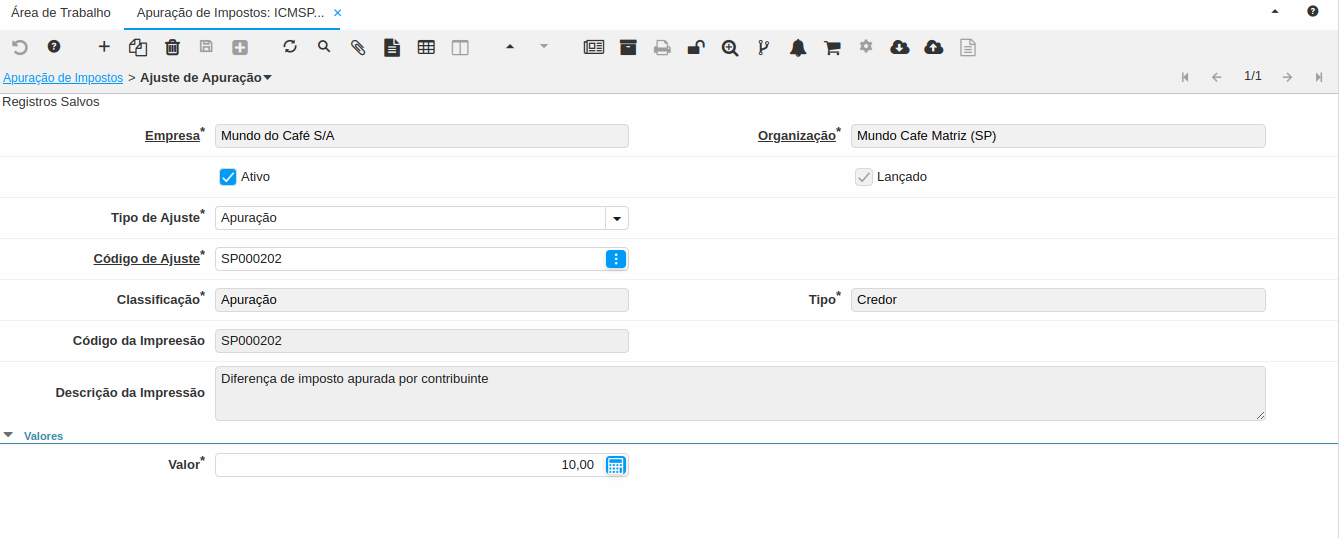
Task: Toggle the Lançado checkbox
Action: coord(864,177)
